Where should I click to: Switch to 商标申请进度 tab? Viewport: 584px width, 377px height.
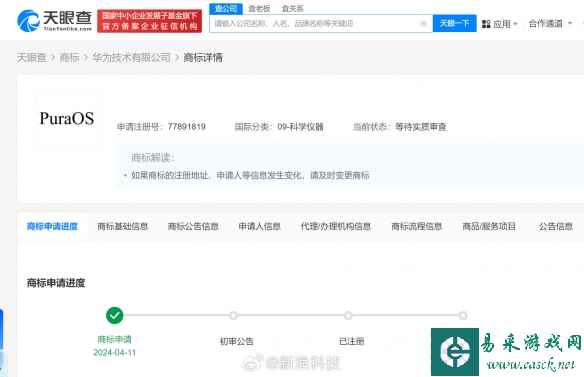52,226
